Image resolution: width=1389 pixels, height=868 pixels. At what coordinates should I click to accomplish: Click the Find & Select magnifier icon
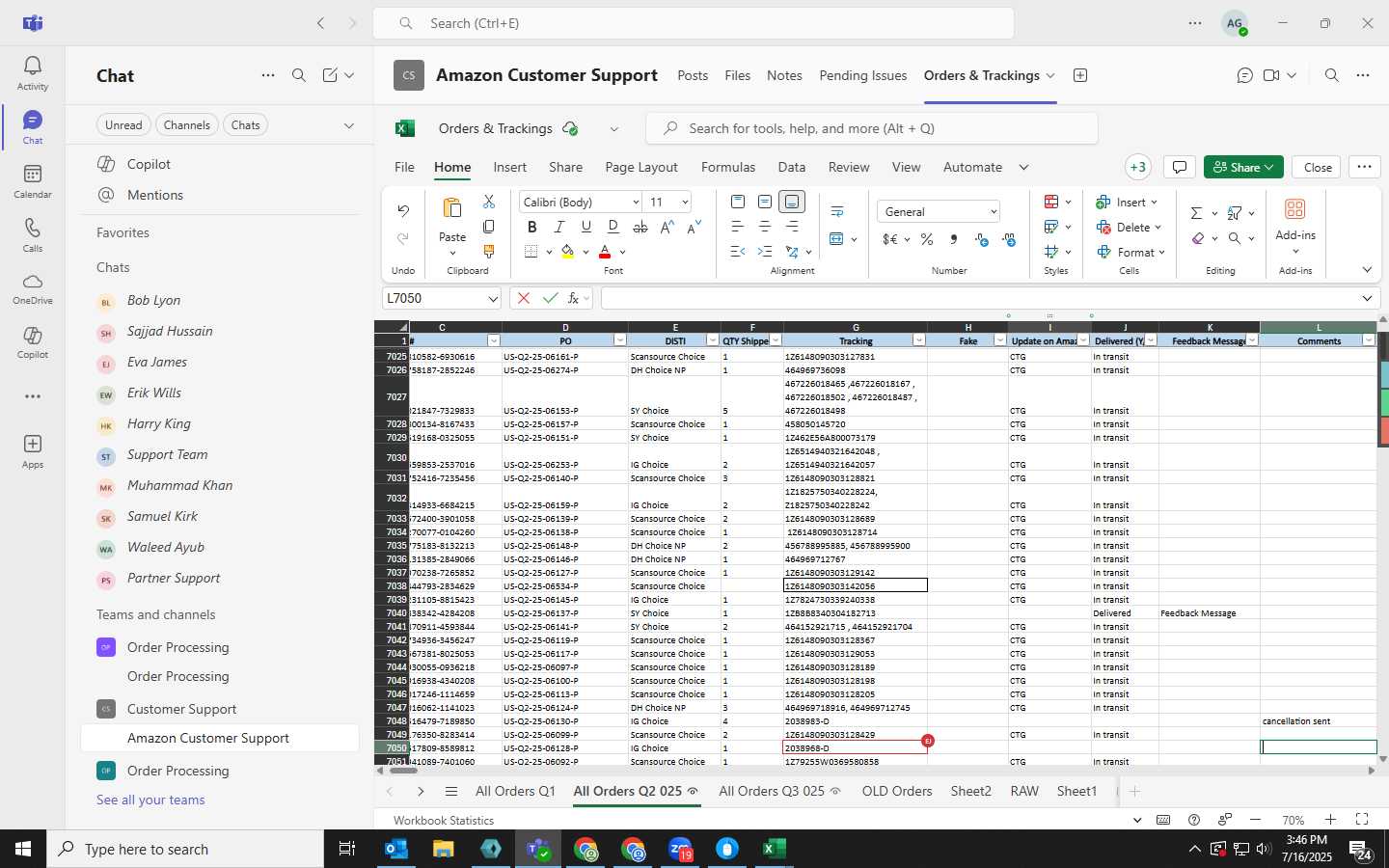(1235, 238)
